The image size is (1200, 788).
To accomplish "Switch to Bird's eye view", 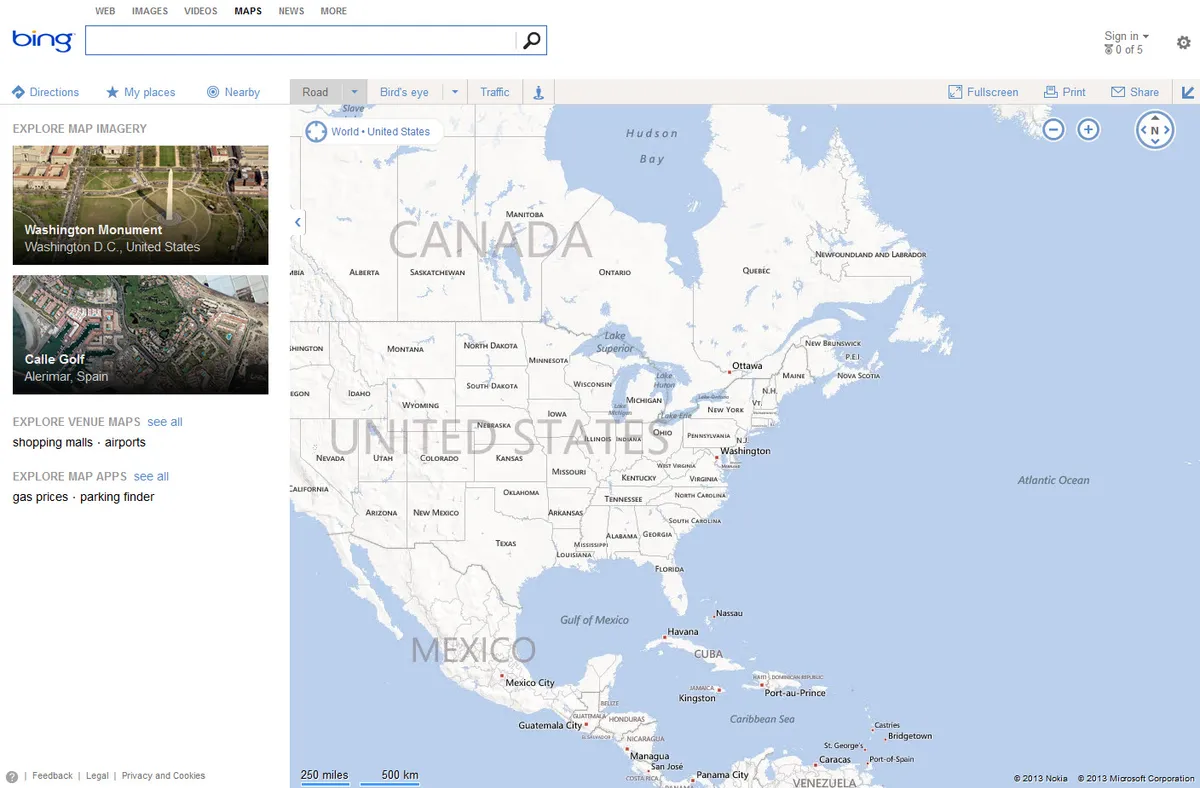I will point(403,91).
